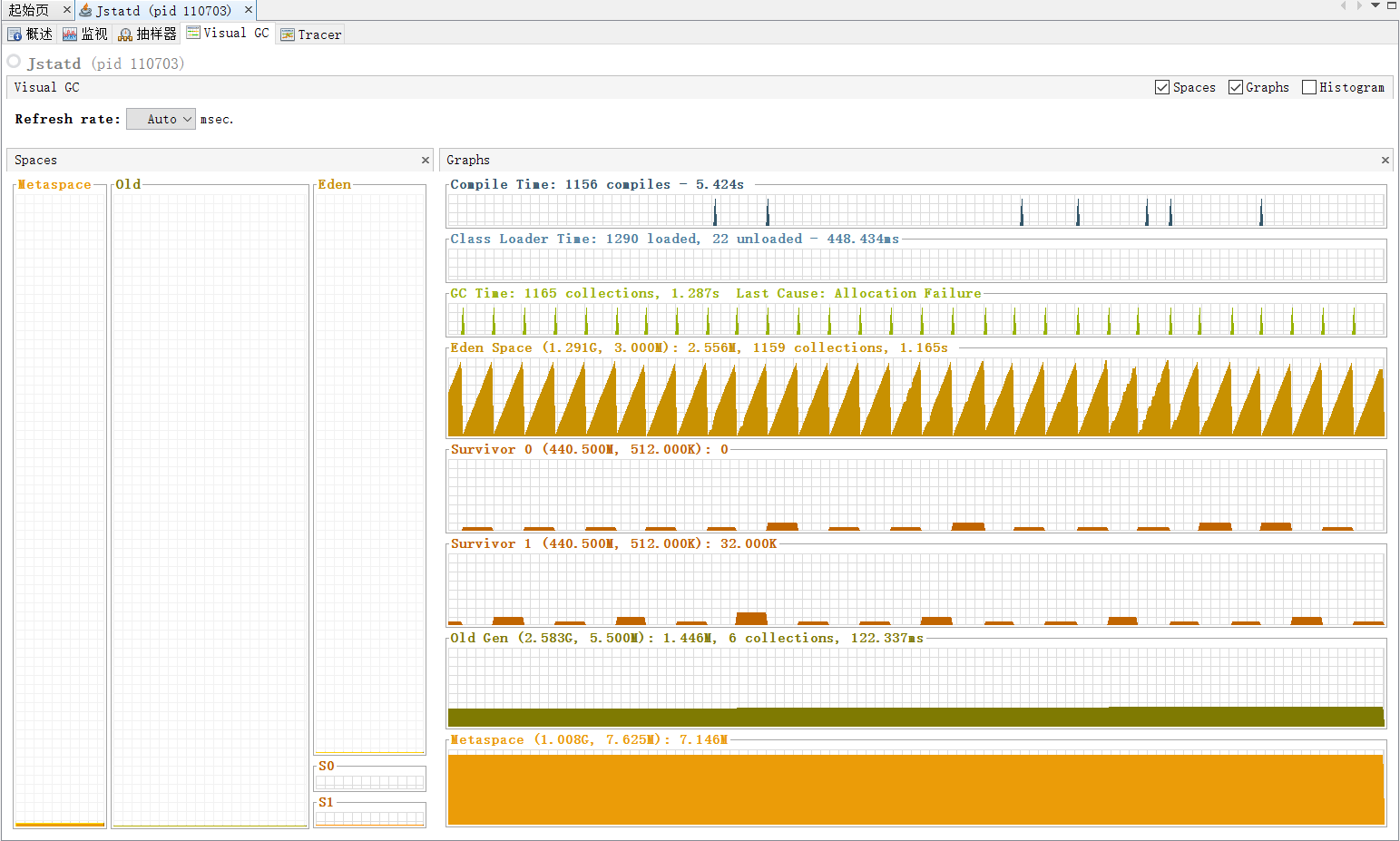
Task: Select the Visual GC tab
Action: click(x=228, y=33)
